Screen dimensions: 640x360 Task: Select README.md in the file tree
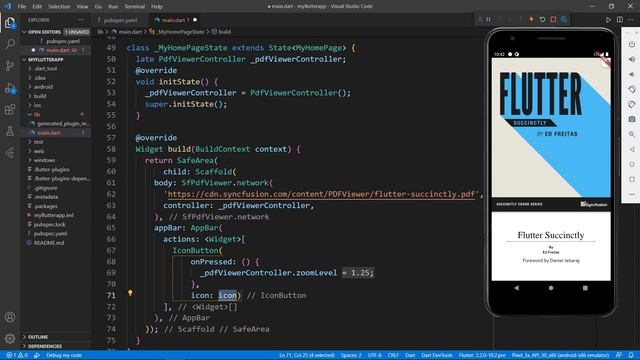pyautogui.click(x=49, y=242)
